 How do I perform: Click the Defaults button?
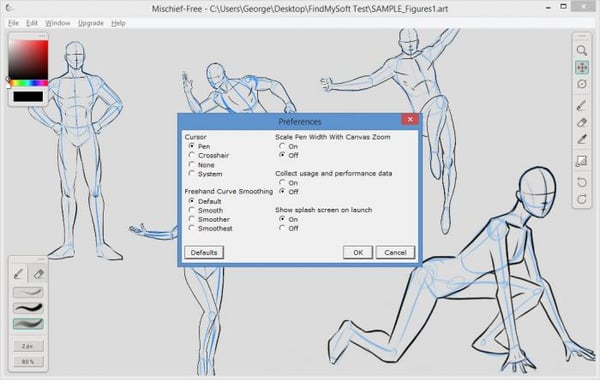(x=204, y=253)
